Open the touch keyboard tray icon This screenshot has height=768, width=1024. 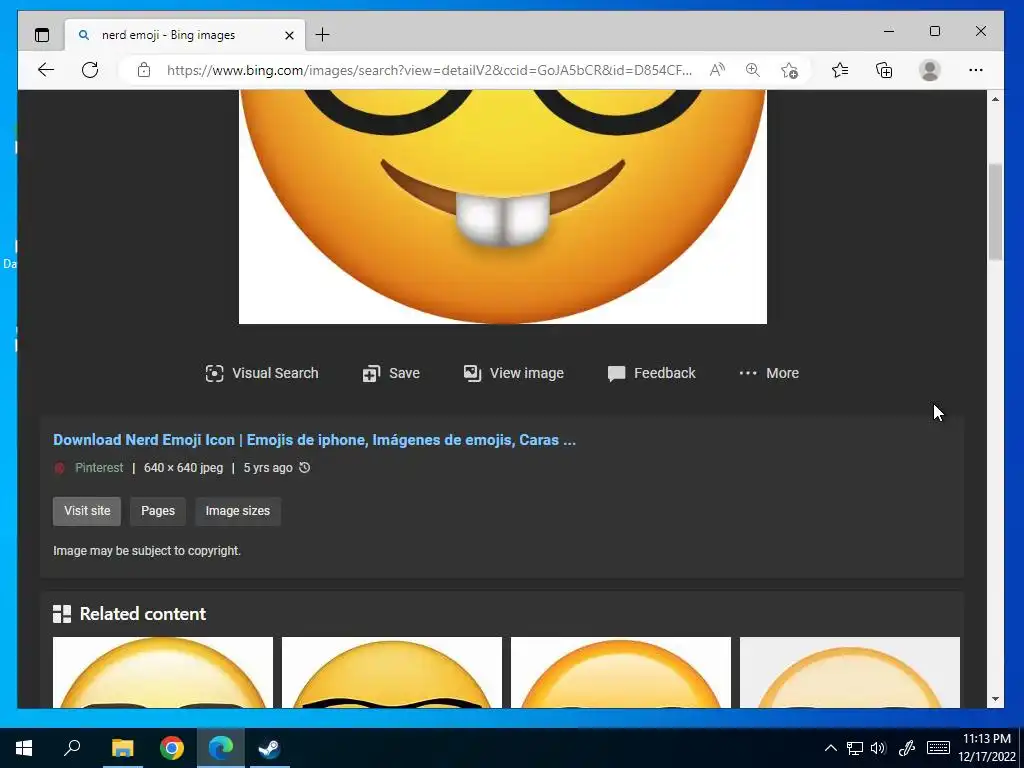pos(938,748)
